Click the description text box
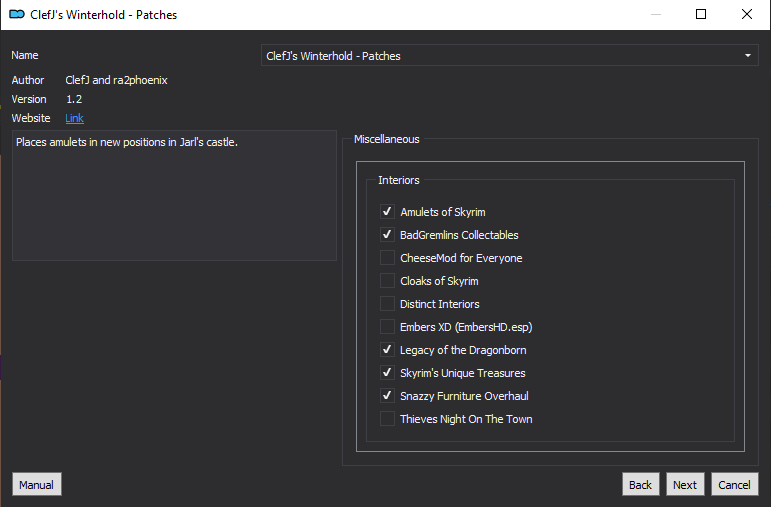Screen dimensions: 771x507 [174, 195]
